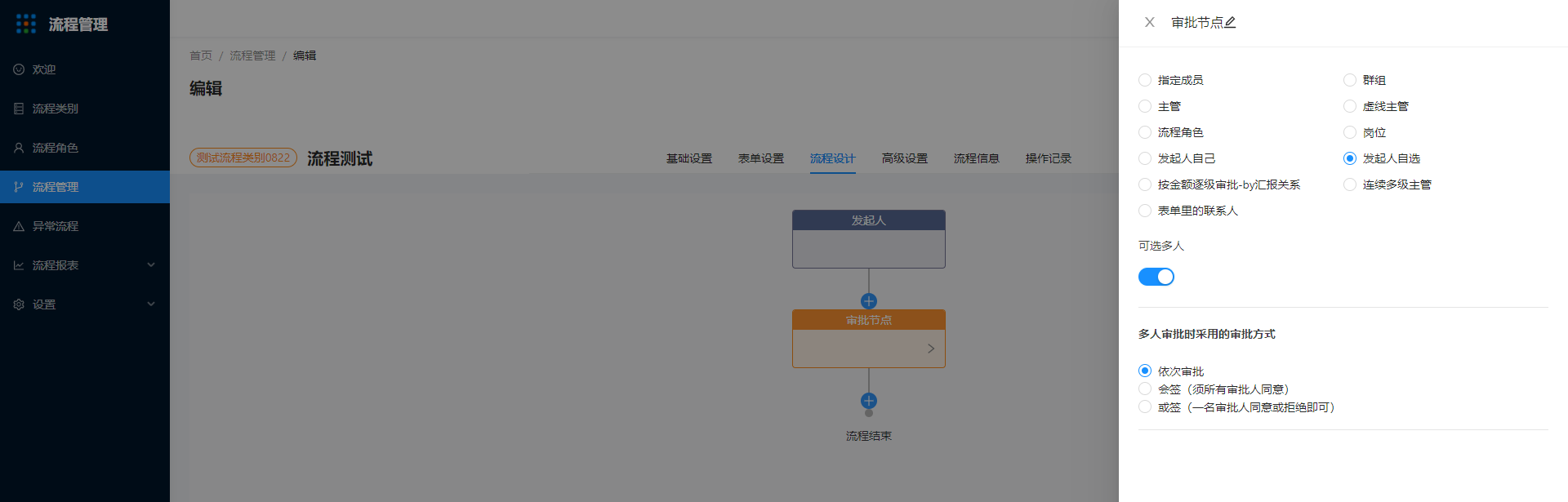Switch to 流程设计 tab
This screenshot has width=1568, height=502.
833,158
